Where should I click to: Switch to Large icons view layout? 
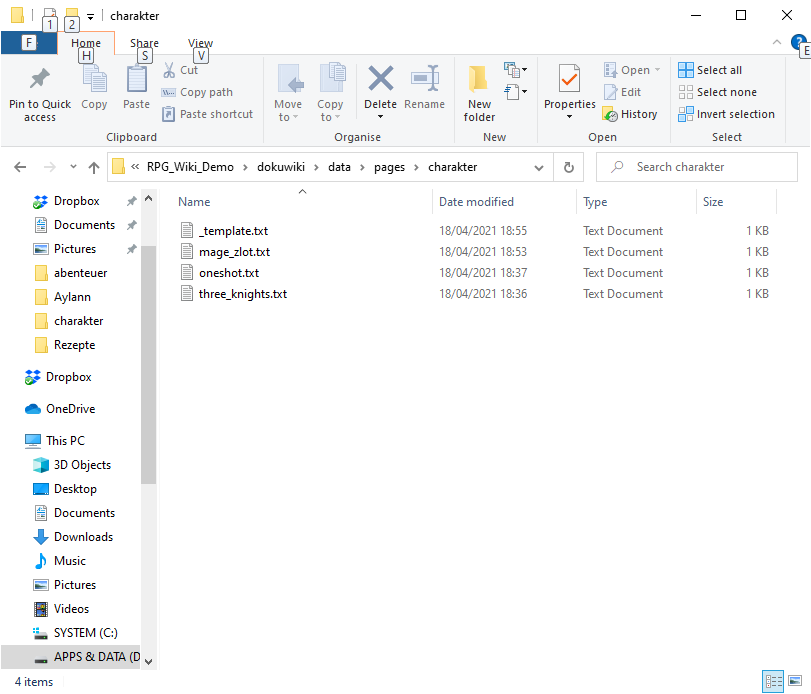[795, 681]
